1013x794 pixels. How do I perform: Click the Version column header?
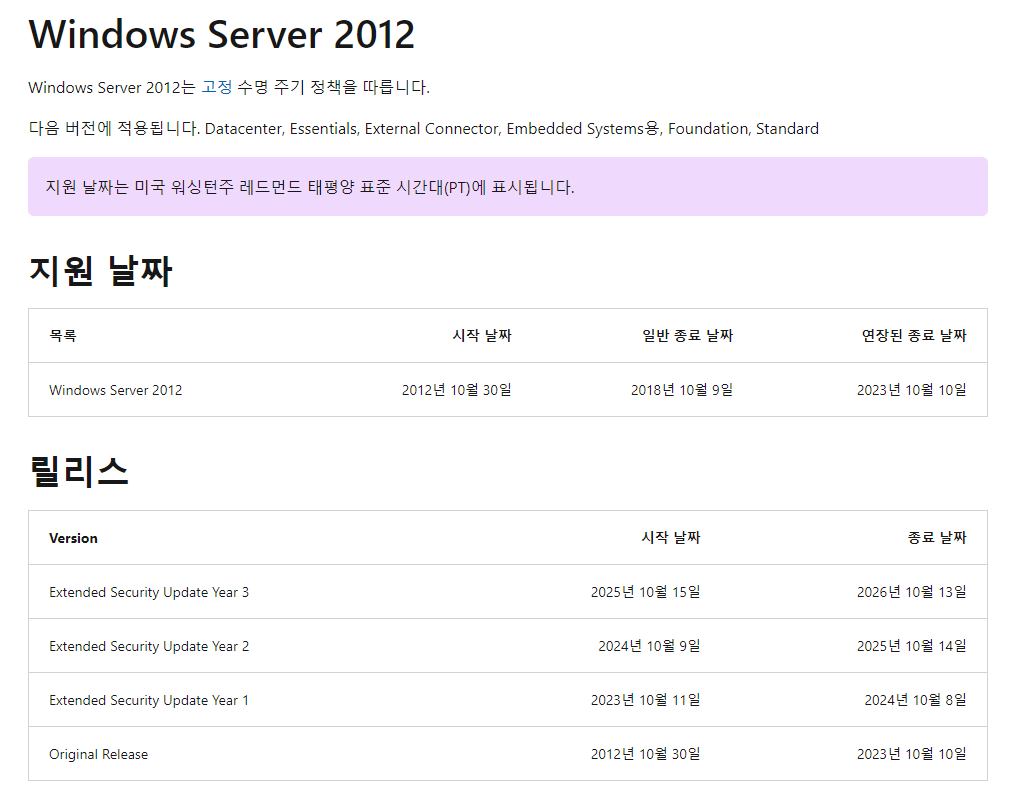pyautogui.click(x=74, y=538)
